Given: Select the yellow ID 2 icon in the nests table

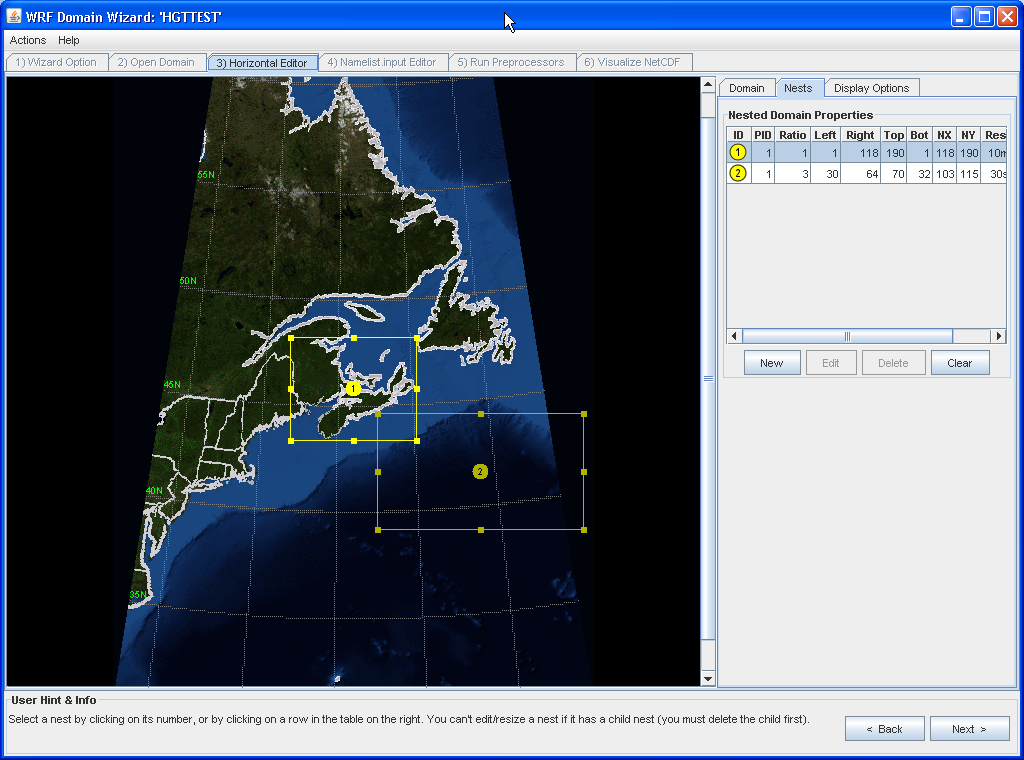Looking at the screenshot, I should point(738,173).
